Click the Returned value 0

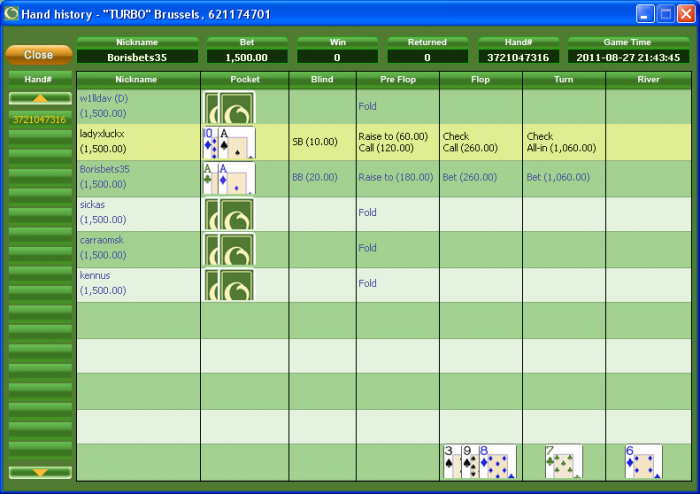[x=428, y=57]
